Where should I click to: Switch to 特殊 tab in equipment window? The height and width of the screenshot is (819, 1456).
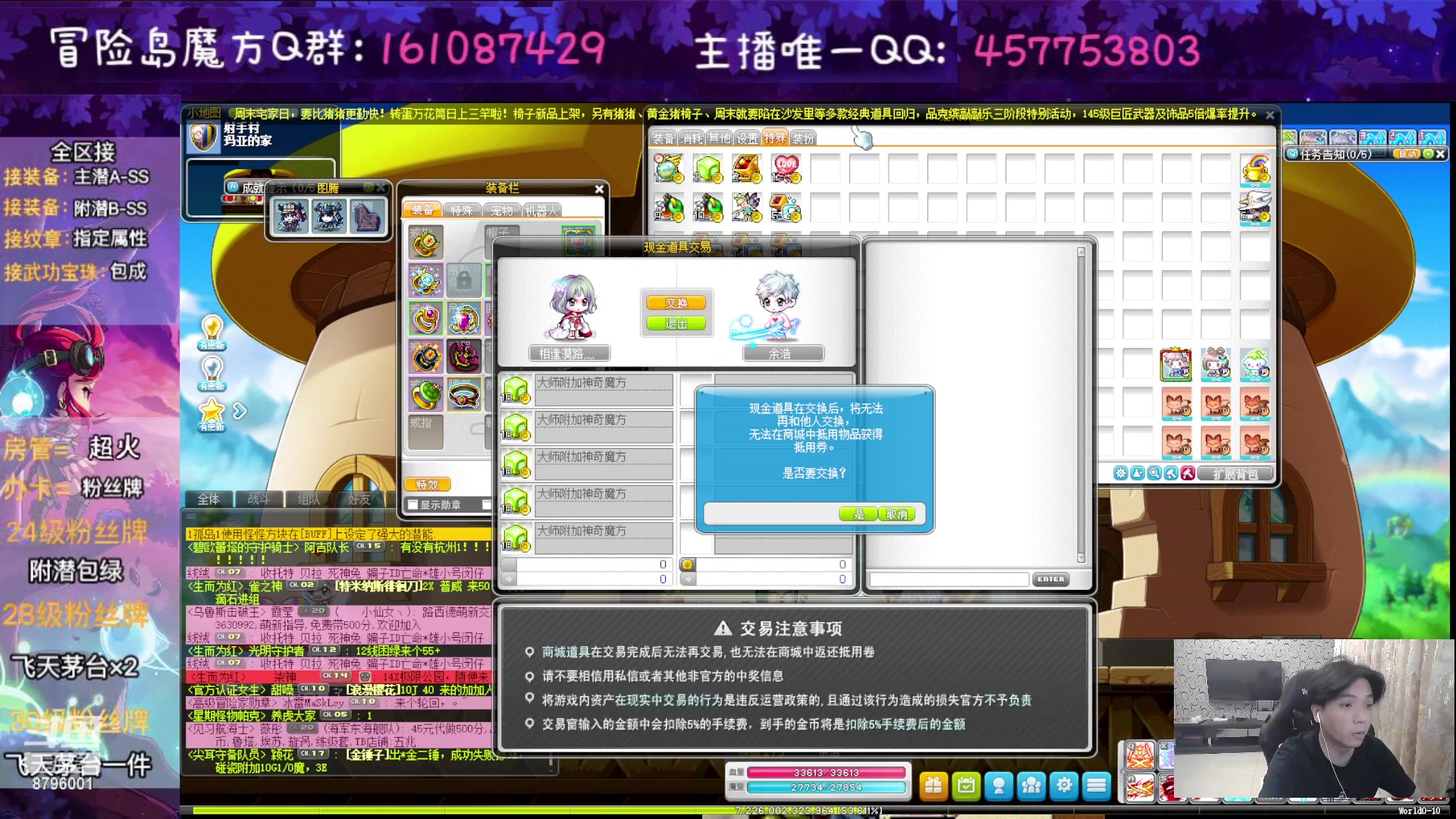461,210
